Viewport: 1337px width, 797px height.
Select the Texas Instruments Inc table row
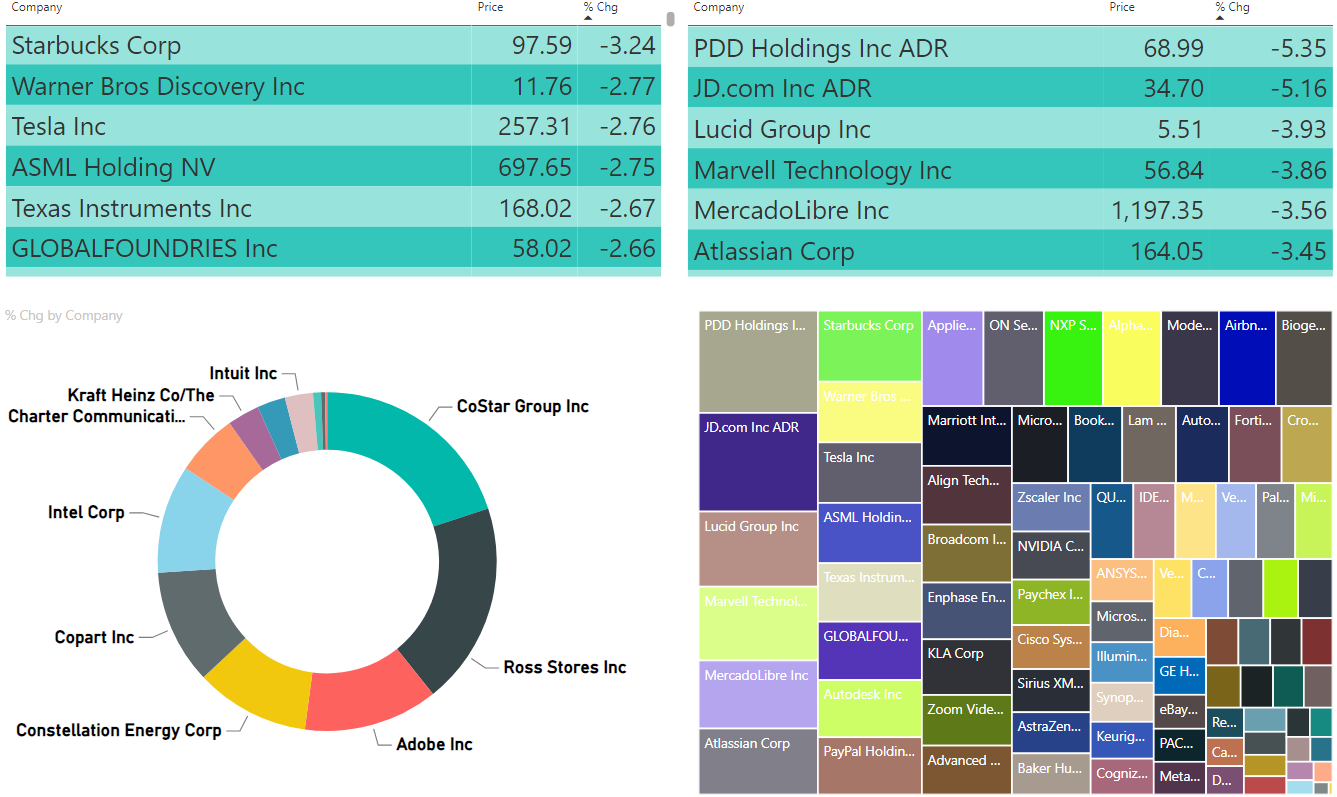(333, 208)
